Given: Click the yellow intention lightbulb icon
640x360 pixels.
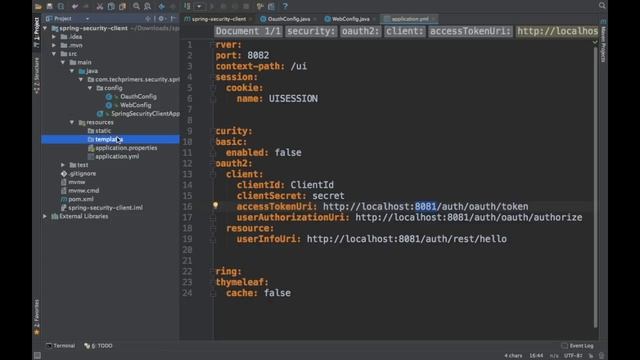Looking at the screenshot, I should tap(216, 205).
